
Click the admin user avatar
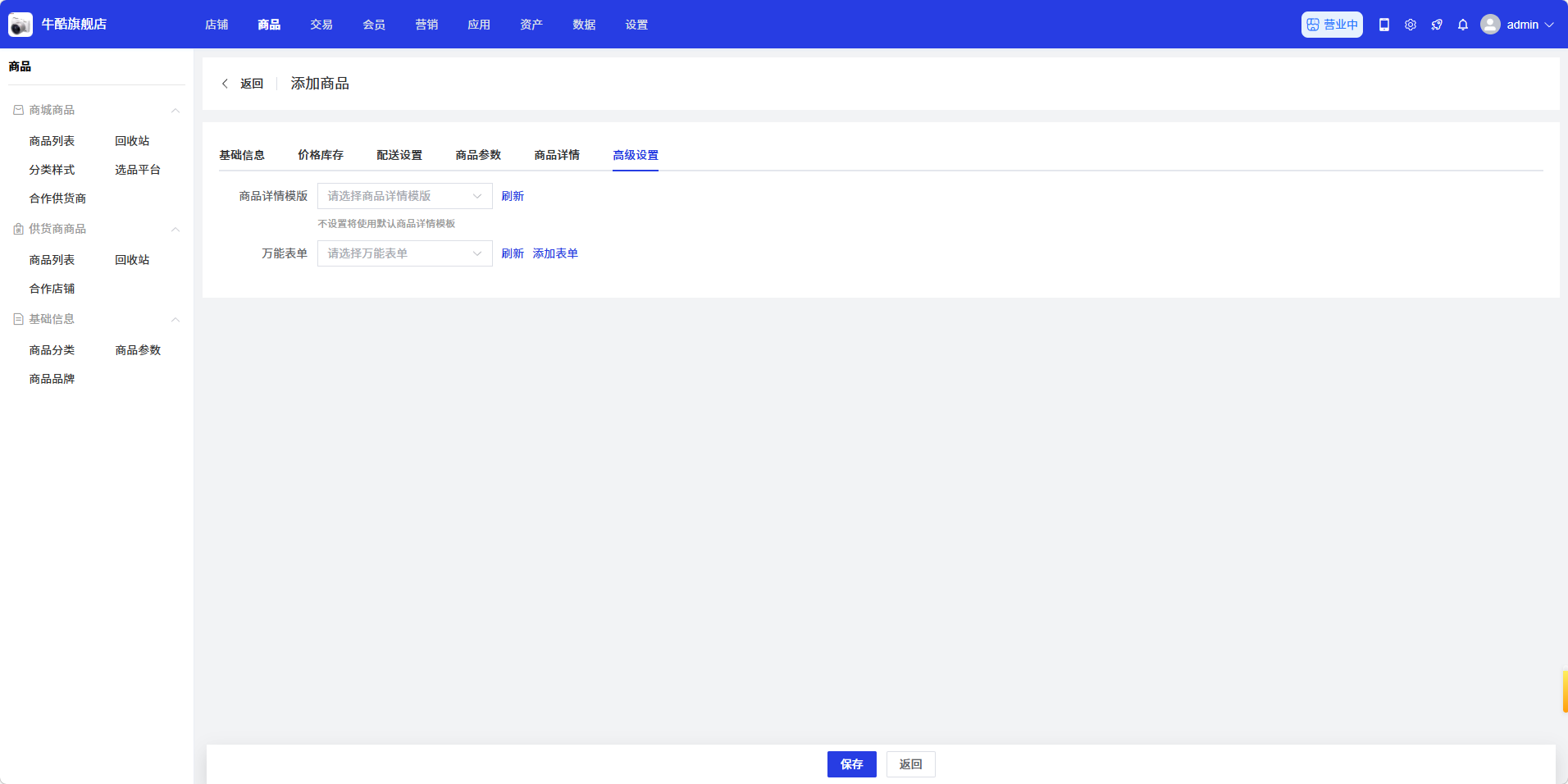(1490, 25)
